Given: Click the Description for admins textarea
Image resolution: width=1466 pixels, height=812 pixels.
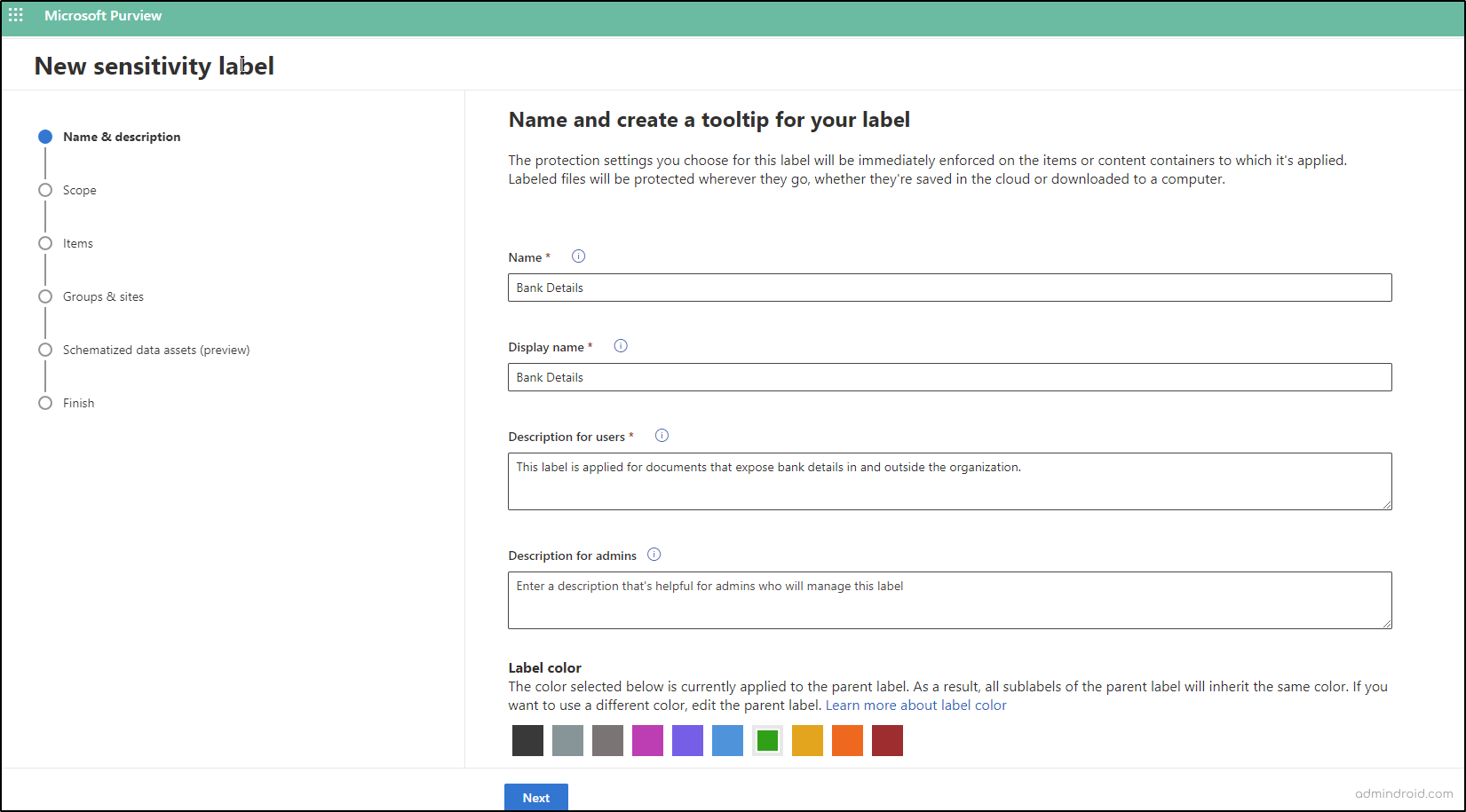Looking at the screenshot, I should point(948,600).
